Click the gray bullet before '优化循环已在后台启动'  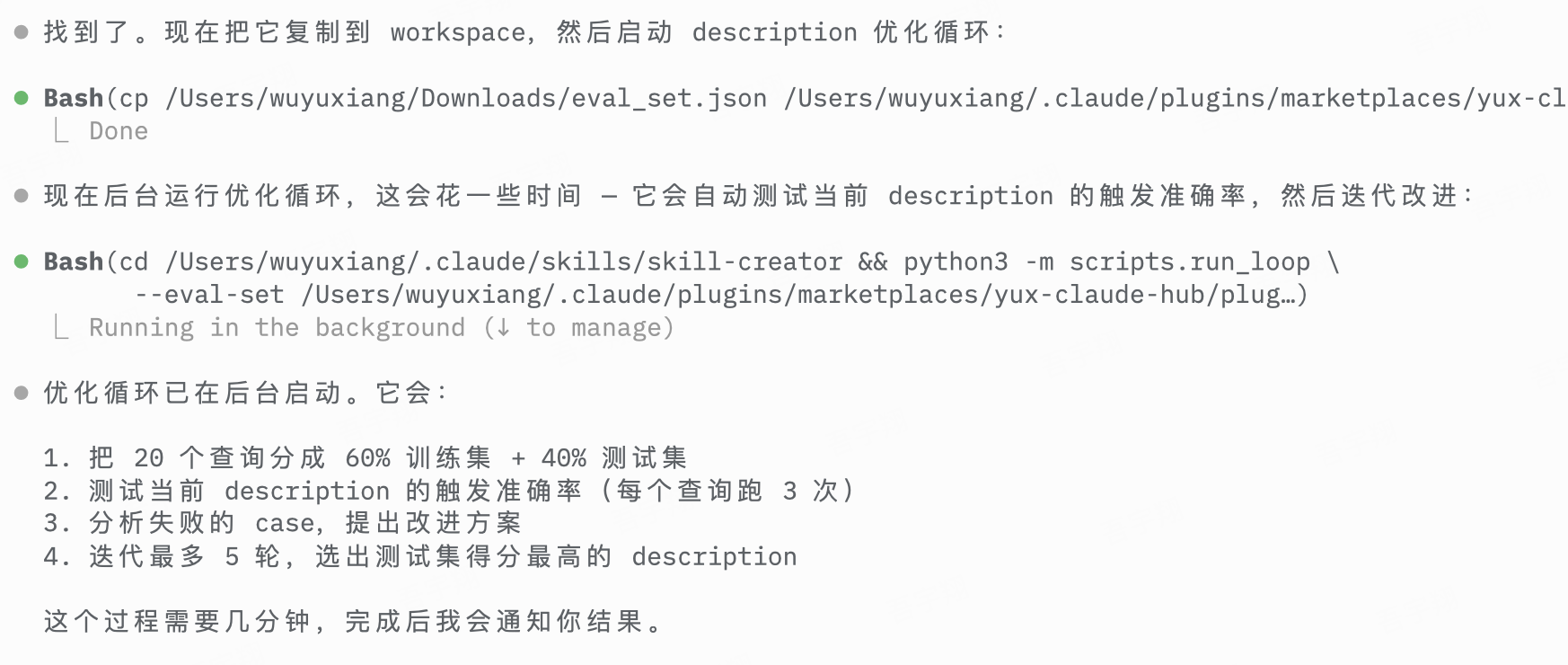22,393
